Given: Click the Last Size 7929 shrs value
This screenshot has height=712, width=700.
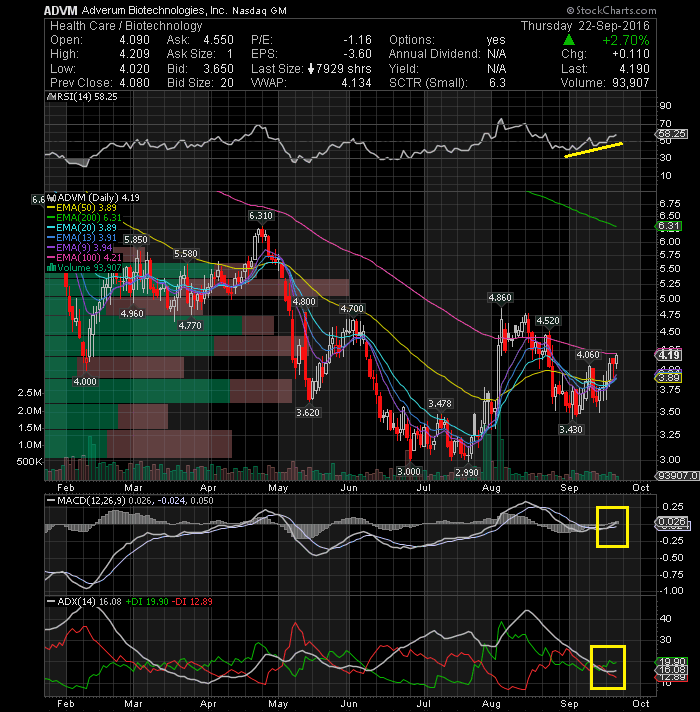Looking at the screenshot, I should click(344, 69).
